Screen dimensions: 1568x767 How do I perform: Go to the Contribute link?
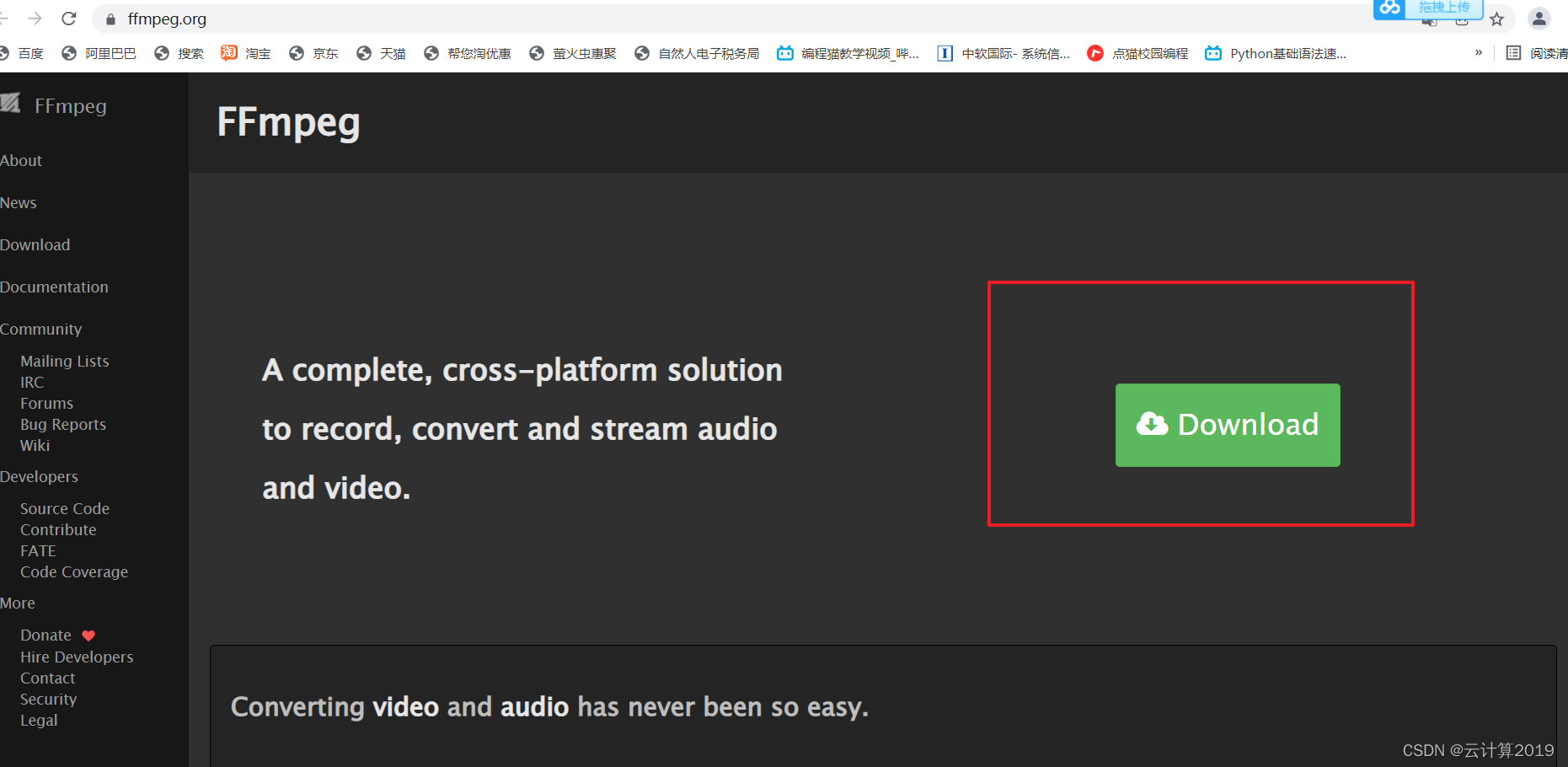click(x=58, y=529)
